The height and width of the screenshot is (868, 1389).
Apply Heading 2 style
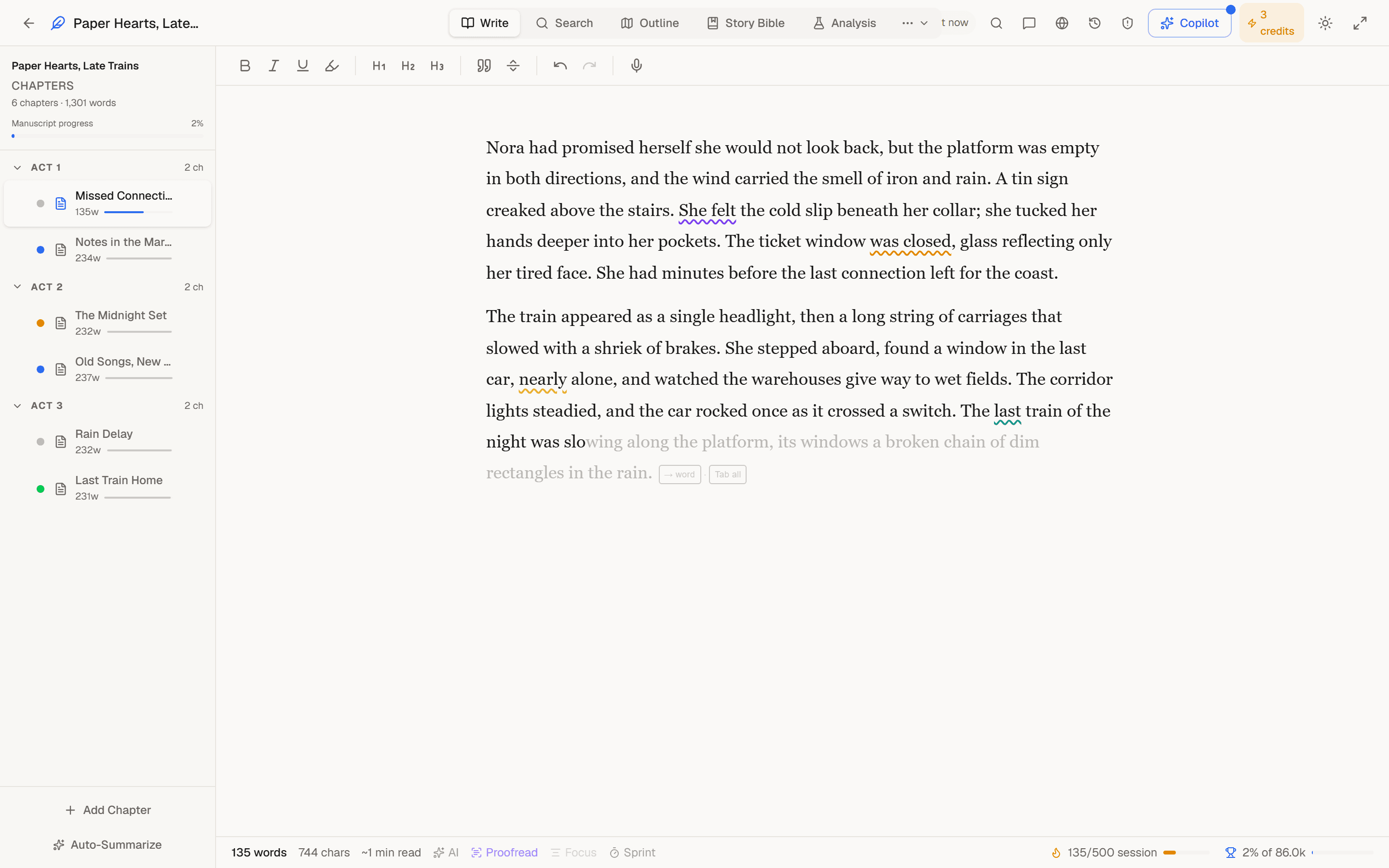click(408, 66)
